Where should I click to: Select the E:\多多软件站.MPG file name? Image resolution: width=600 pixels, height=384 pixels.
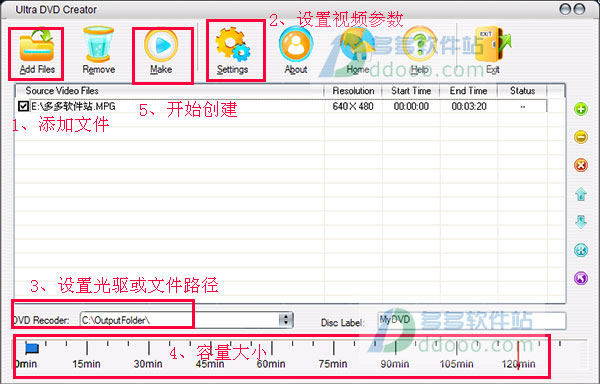click(x=73, y=106)
